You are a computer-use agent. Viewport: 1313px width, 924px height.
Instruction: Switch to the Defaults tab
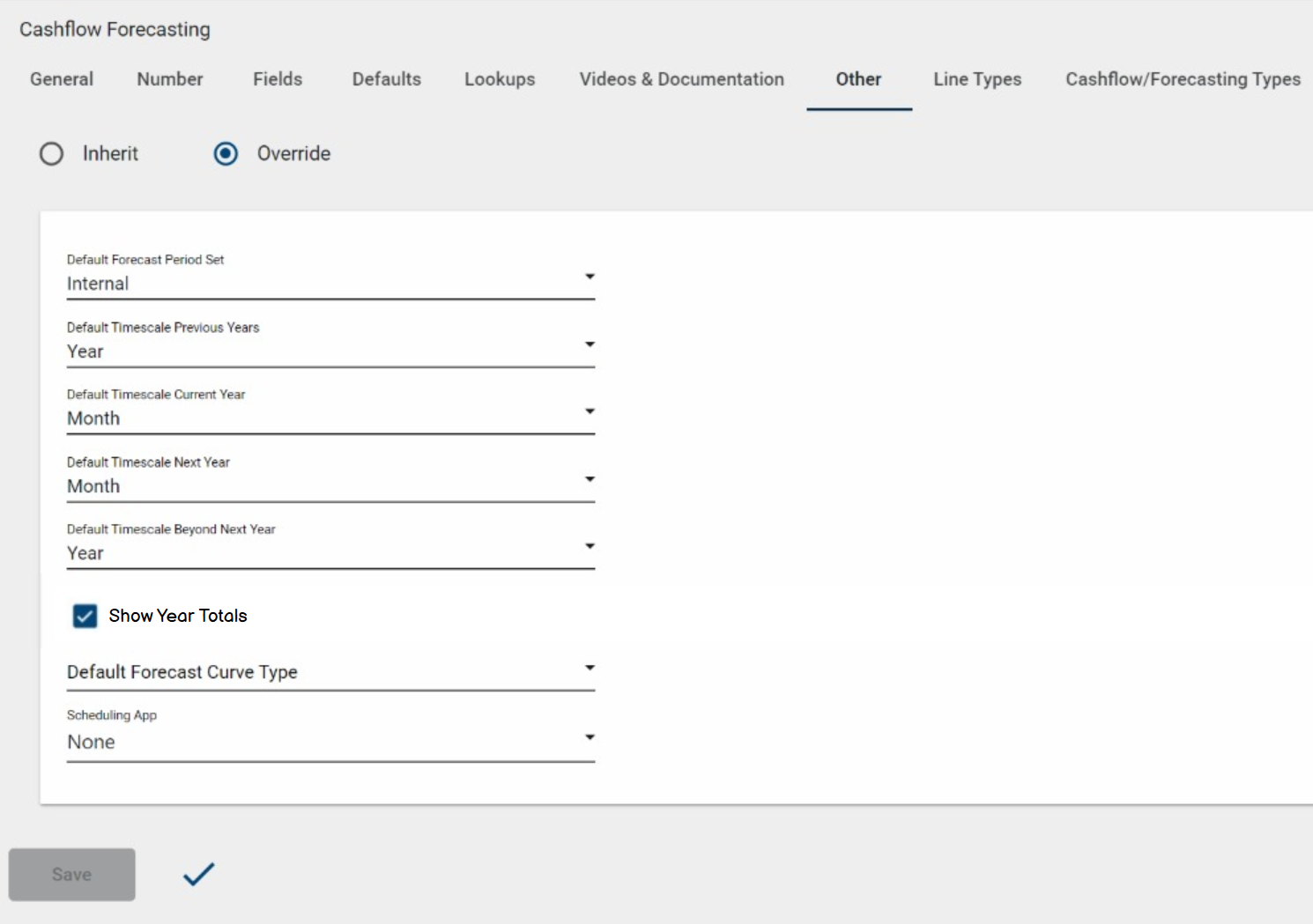[x=387, y=79]
